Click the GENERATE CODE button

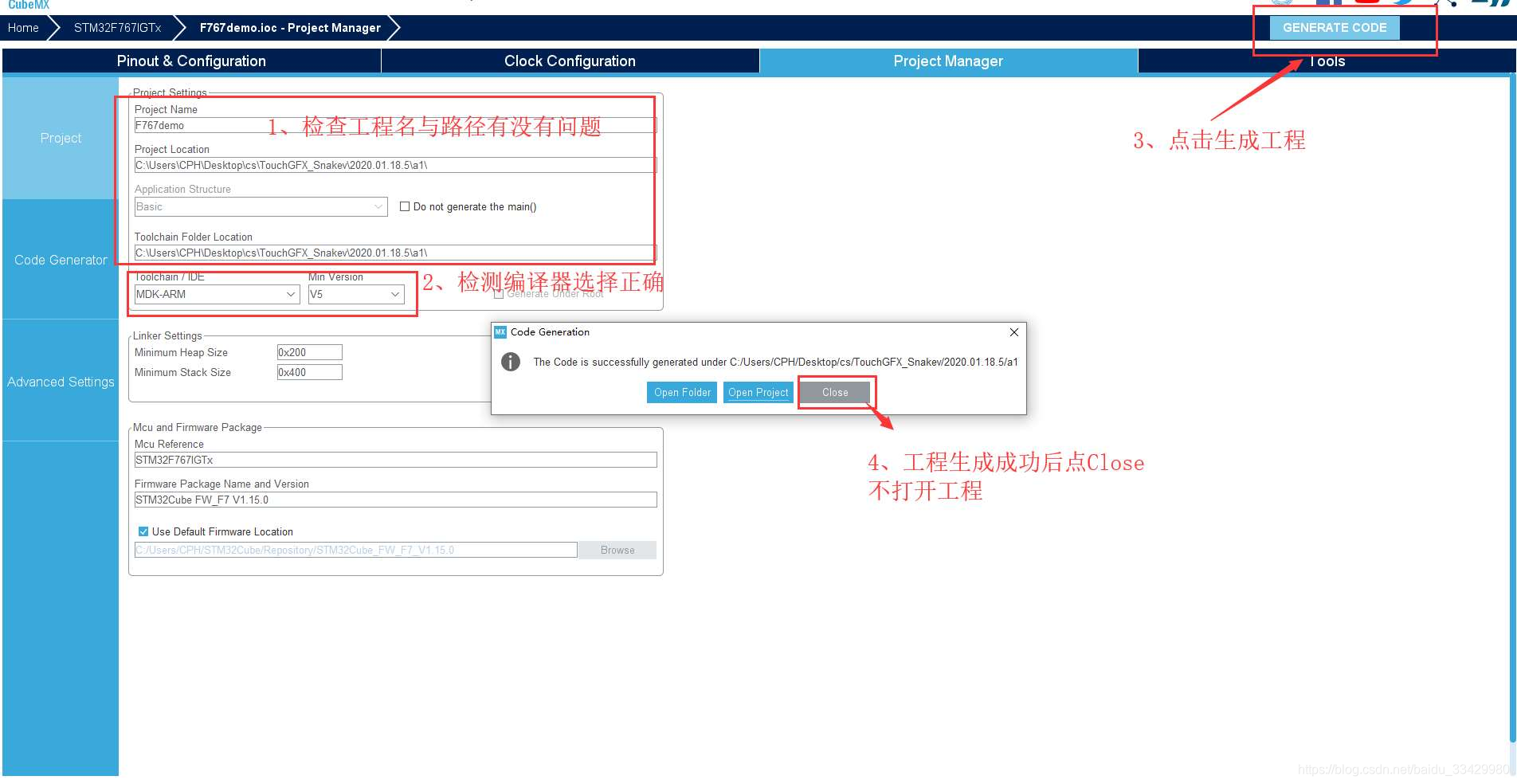coord(1335,28)
